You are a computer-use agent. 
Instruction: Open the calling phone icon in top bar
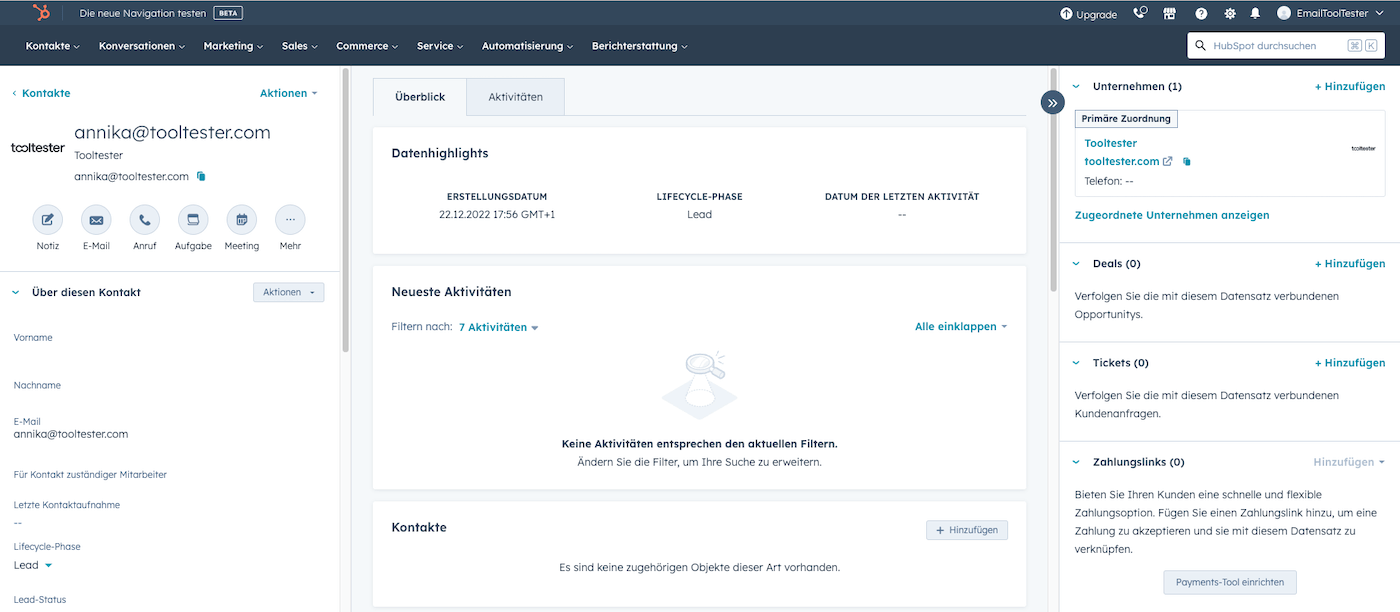(x=1140, y=14)
